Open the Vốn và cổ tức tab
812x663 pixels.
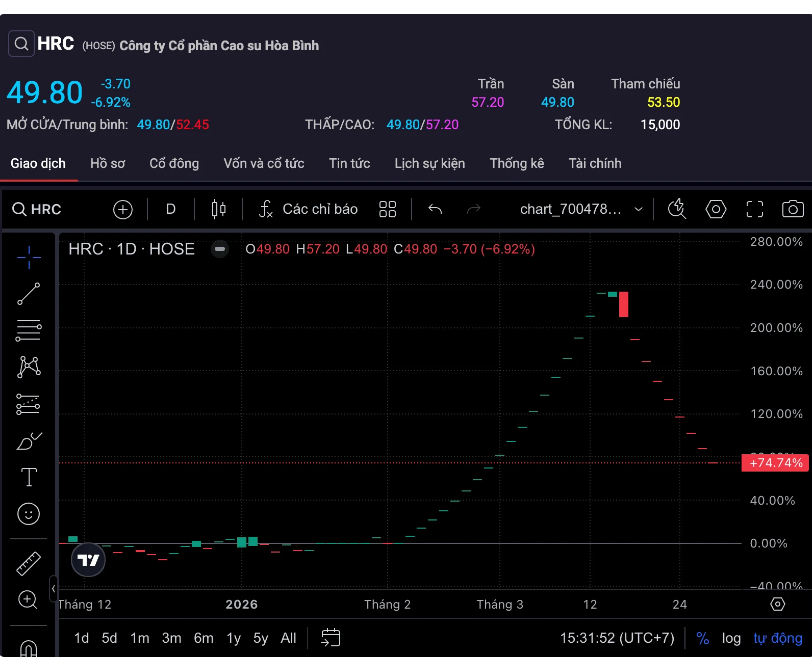tap(264, 164)
